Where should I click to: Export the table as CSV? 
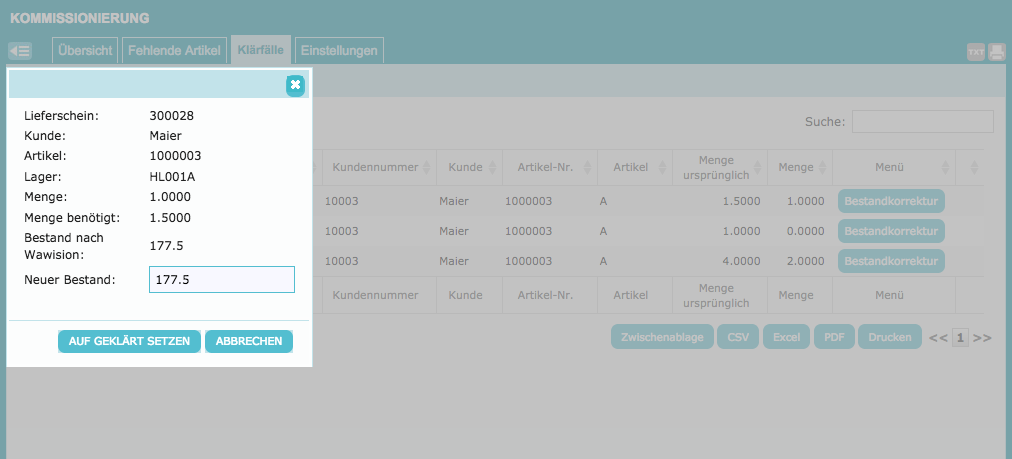738,337
